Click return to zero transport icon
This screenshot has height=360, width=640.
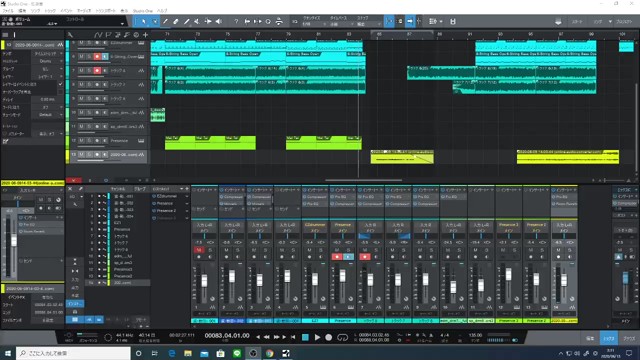pos(293,337)
